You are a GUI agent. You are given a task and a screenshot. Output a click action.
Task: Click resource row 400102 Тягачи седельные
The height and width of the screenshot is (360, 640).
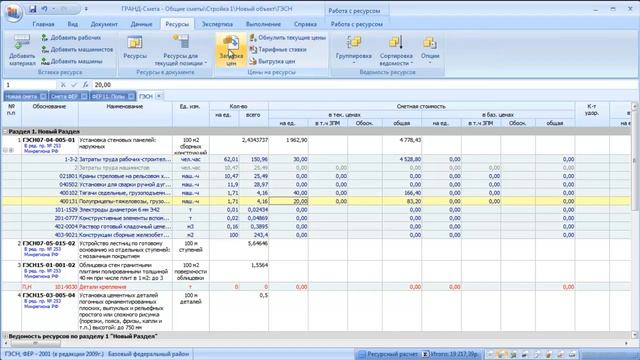(x=318, y=193)
